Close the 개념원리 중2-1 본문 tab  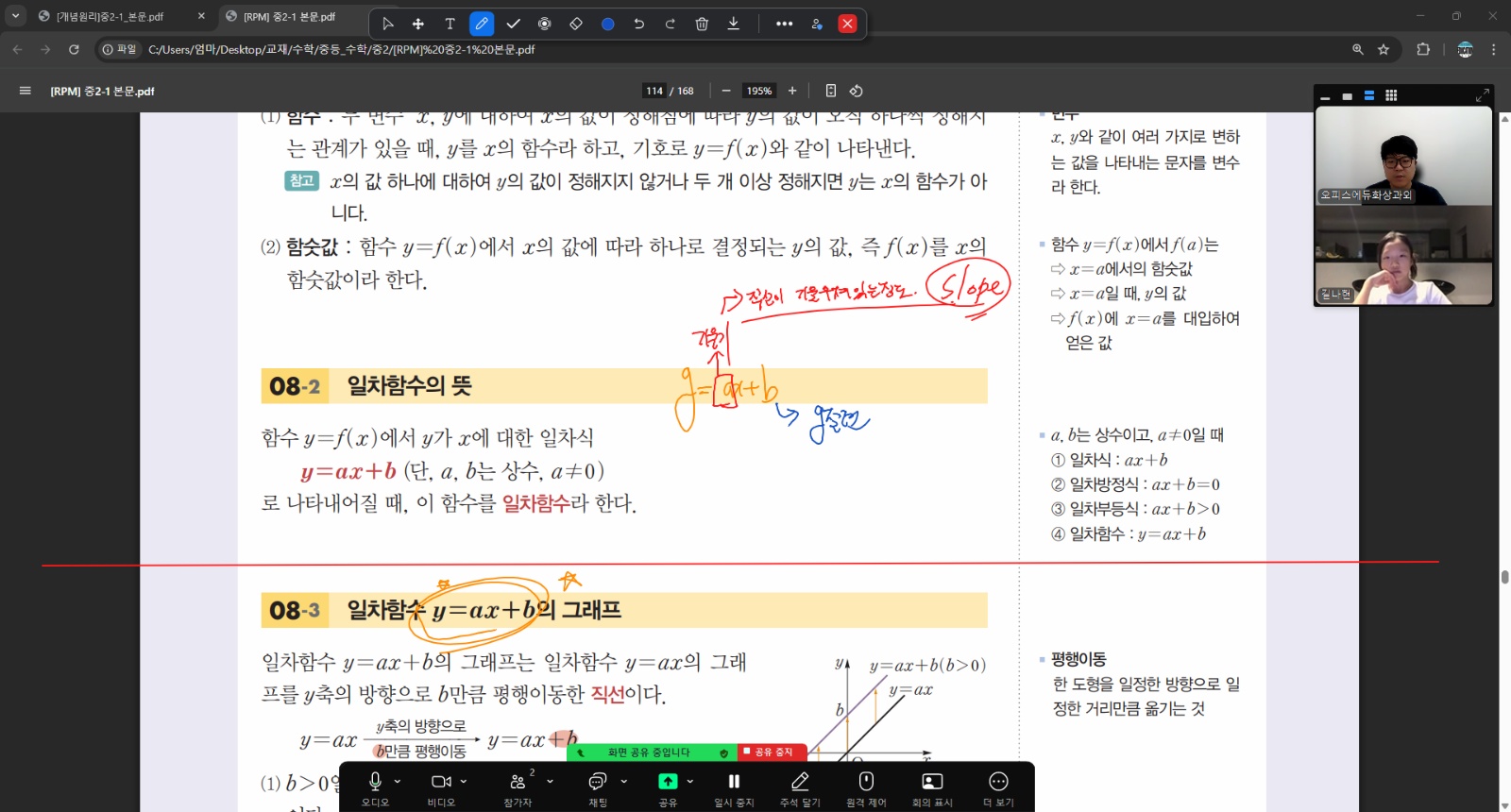click(201, 16)
